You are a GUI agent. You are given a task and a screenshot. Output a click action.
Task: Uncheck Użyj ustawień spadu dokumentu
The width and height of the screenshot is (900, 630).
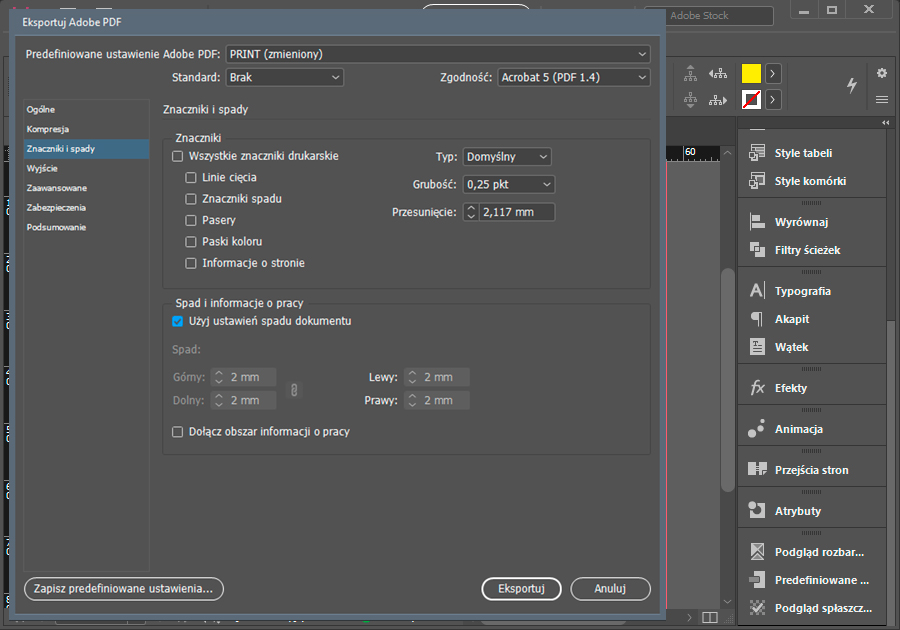(177, 321)
